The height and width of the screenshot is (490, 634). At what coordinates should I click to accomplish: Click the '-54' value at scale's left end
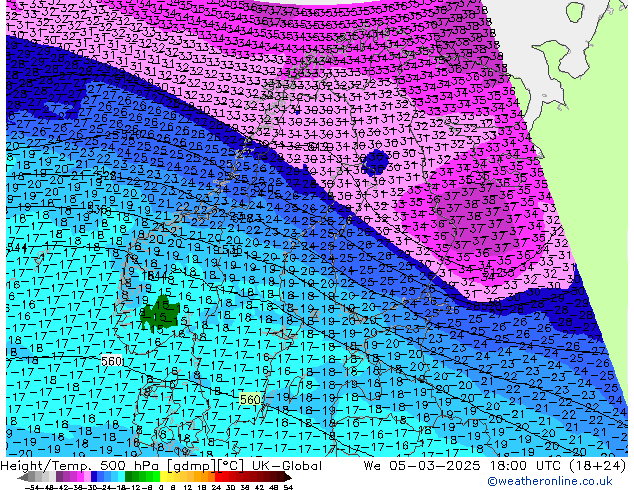pyautogui.click(x=33, y=487)
